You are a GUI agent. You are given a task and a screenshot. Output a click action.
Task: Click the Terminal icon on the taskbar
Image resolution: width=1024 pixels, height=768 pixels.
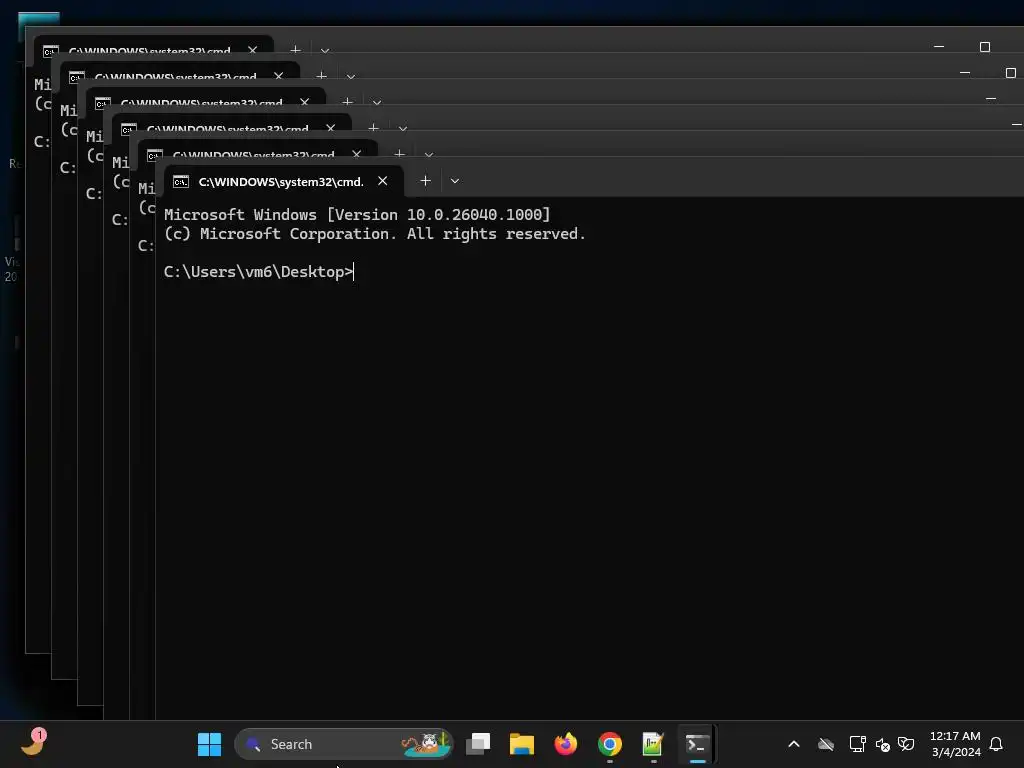[x=697, y=744]
